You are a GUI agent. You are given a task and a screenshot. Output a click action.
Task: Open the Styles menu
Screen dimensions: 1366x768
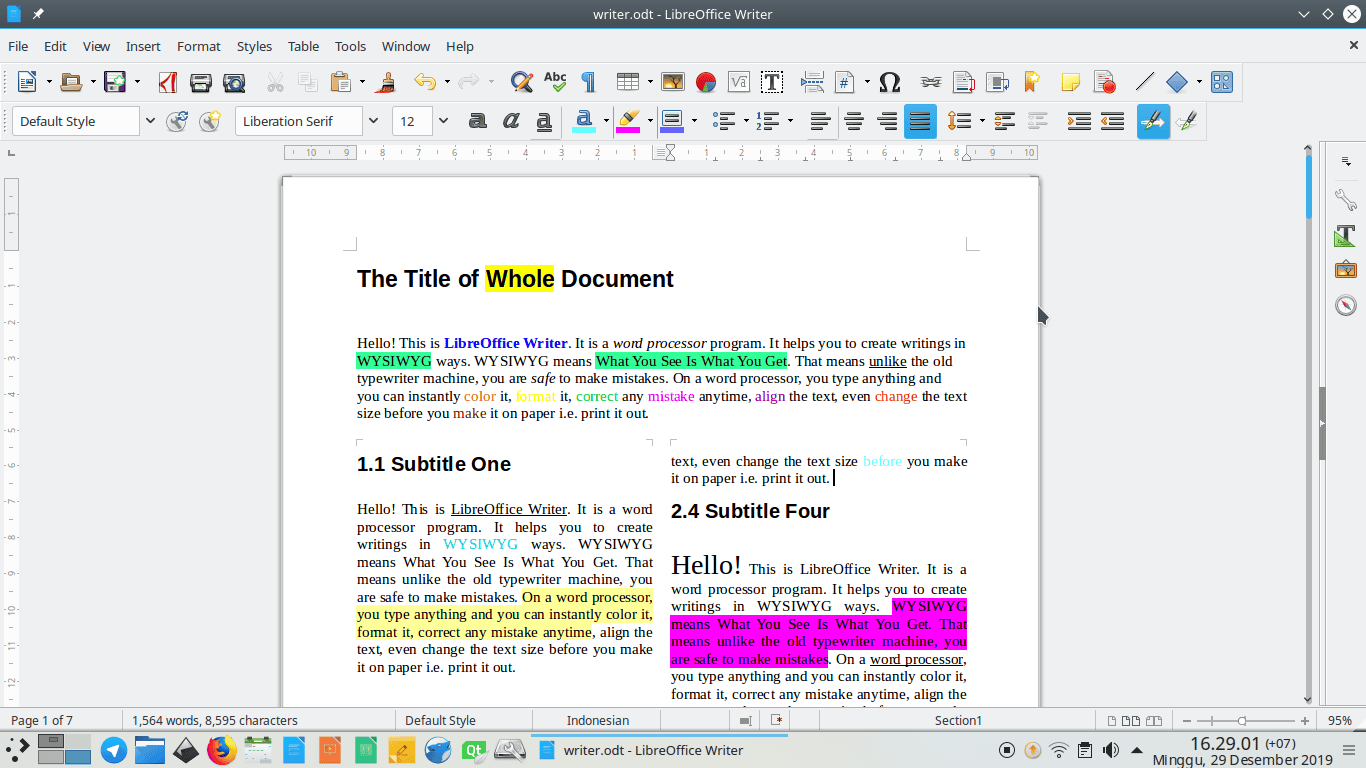(x=254, y=46)
